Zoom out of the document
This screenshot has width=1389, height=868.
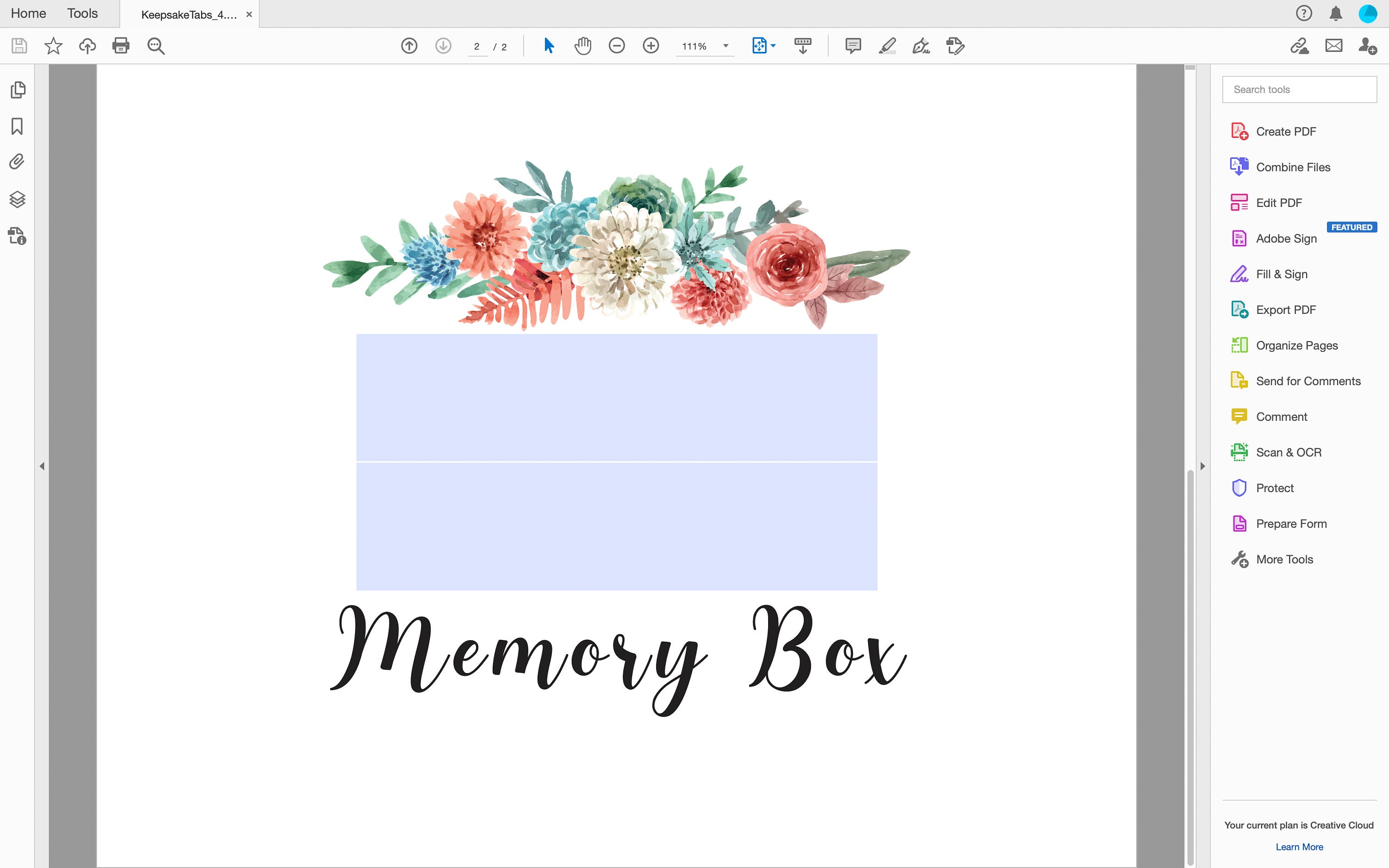616,46
